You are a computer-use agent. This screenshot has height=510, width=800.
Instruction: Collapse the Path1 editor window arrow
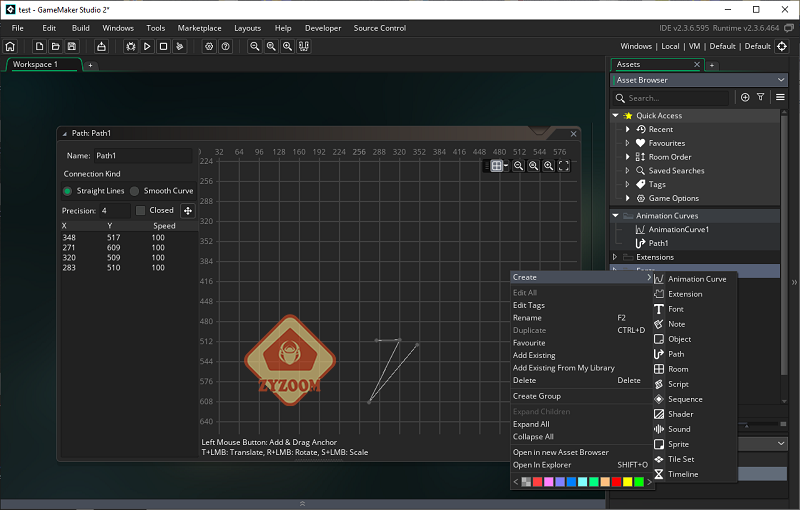(x=64, y=134)
